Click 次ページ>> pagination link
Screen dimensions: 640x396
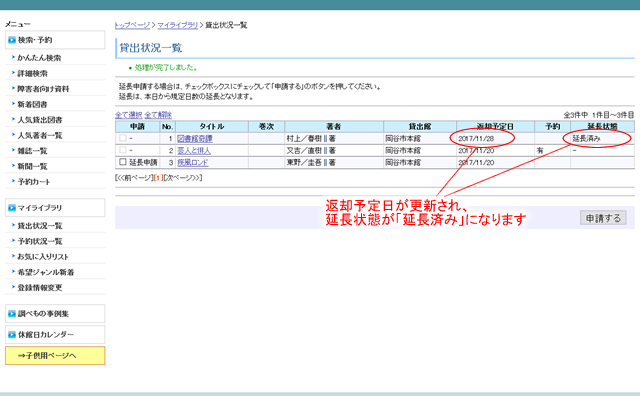[x=182, y=178]
